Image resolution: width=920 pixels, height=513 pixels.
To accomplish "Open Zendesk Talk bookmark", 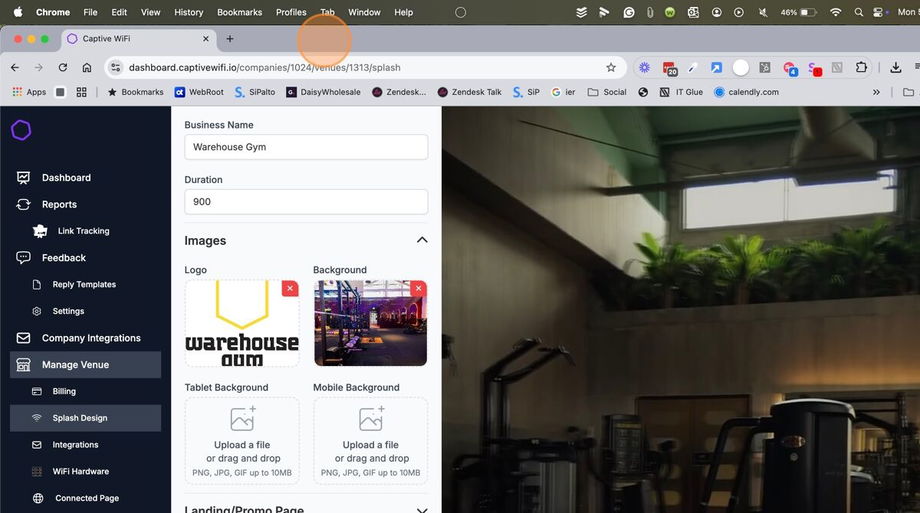I will (469, 92).
